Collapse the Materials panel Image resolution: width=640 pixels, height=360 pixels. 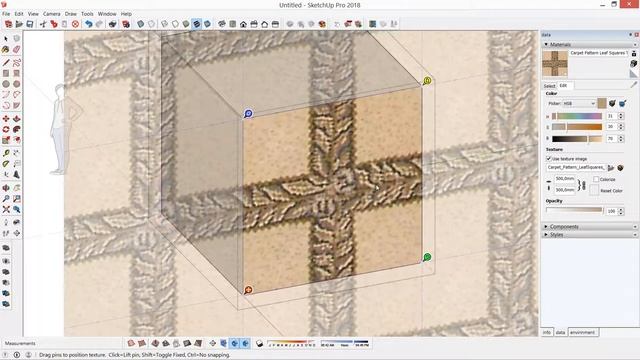point(546,44)
